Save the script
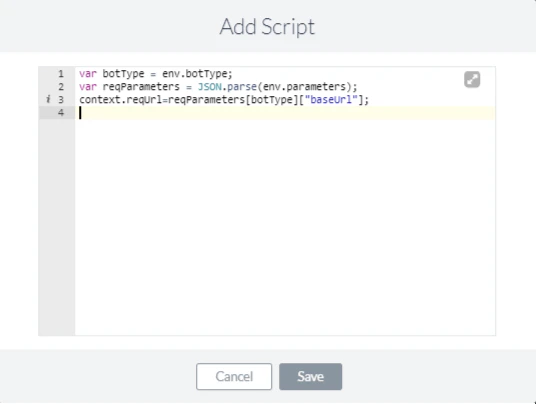The height and width of the screenshot is (404, 536). (310, 376)
